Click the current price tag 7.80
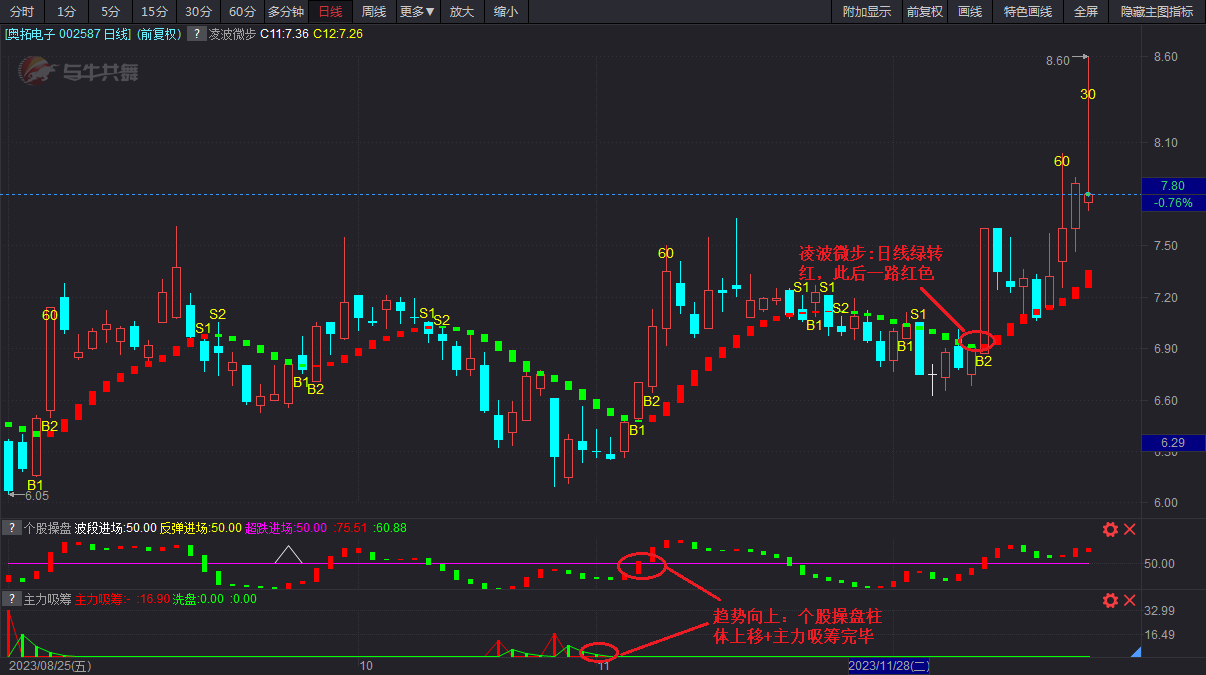 [1172, 186]
